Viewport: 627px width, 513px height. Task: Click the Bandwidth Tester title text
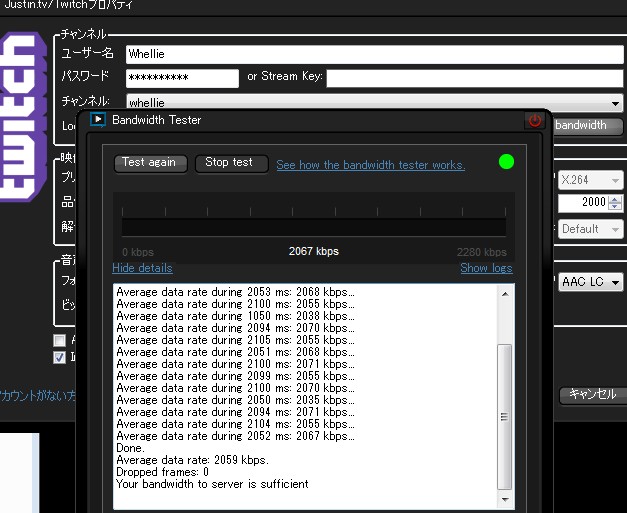pyautogui.click(x=157, y=120)
